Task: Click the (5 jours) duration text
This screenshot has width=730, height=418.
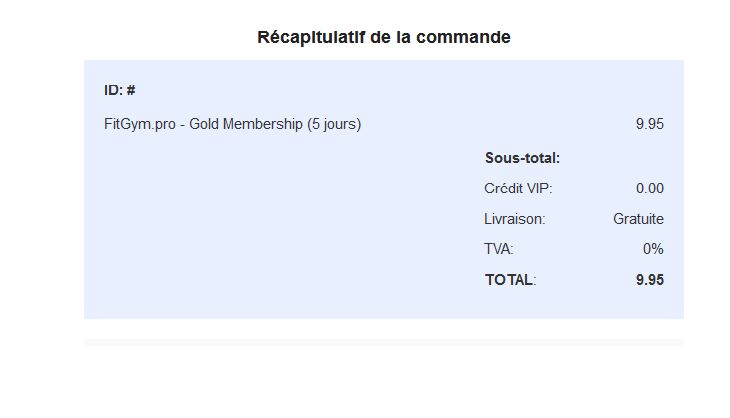Action: [x=334, y=124]
